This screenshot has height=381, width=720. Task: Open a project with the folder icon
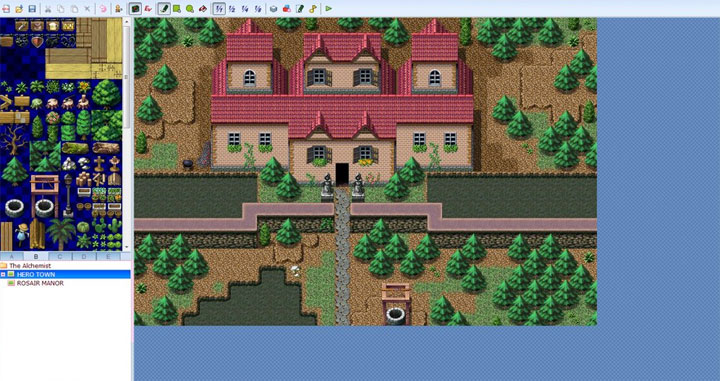pyautogui.click(x=19, y=9)
